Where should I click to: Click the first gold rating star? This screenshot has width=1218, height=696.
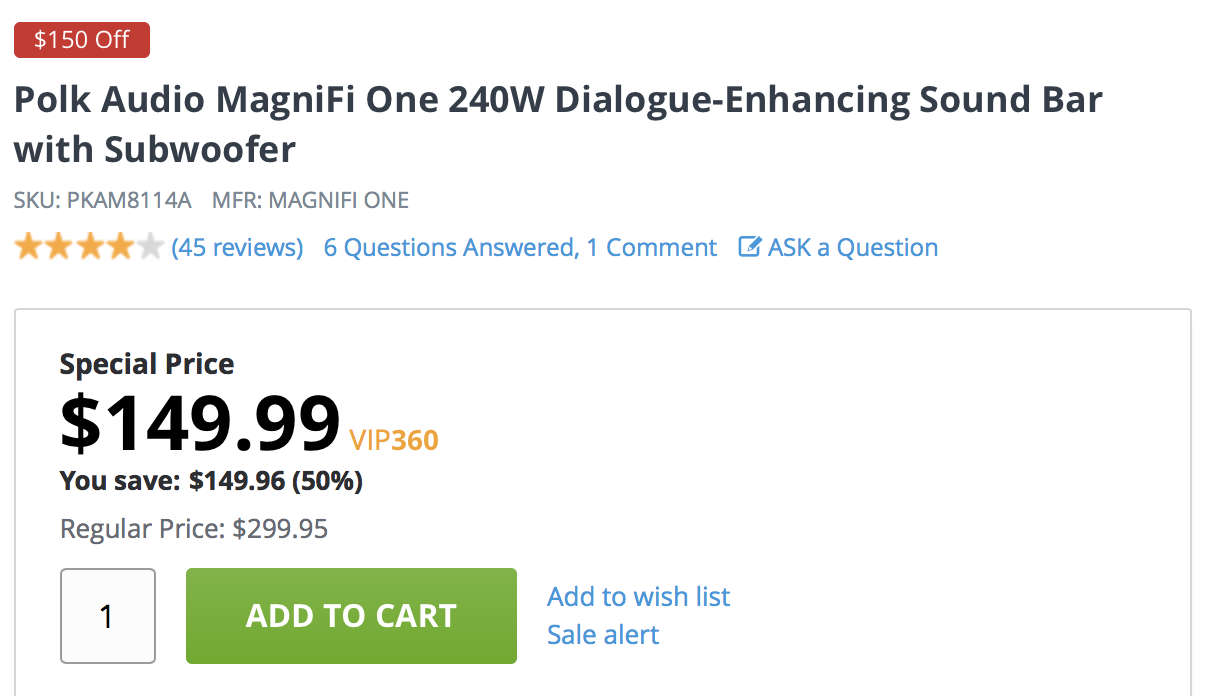point(28,246)
